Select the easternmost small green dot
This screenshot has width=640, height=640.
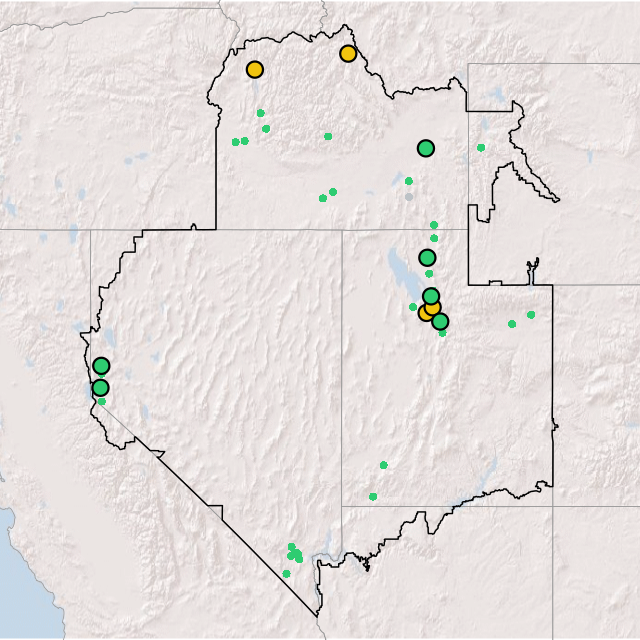[x=531, y=315]
